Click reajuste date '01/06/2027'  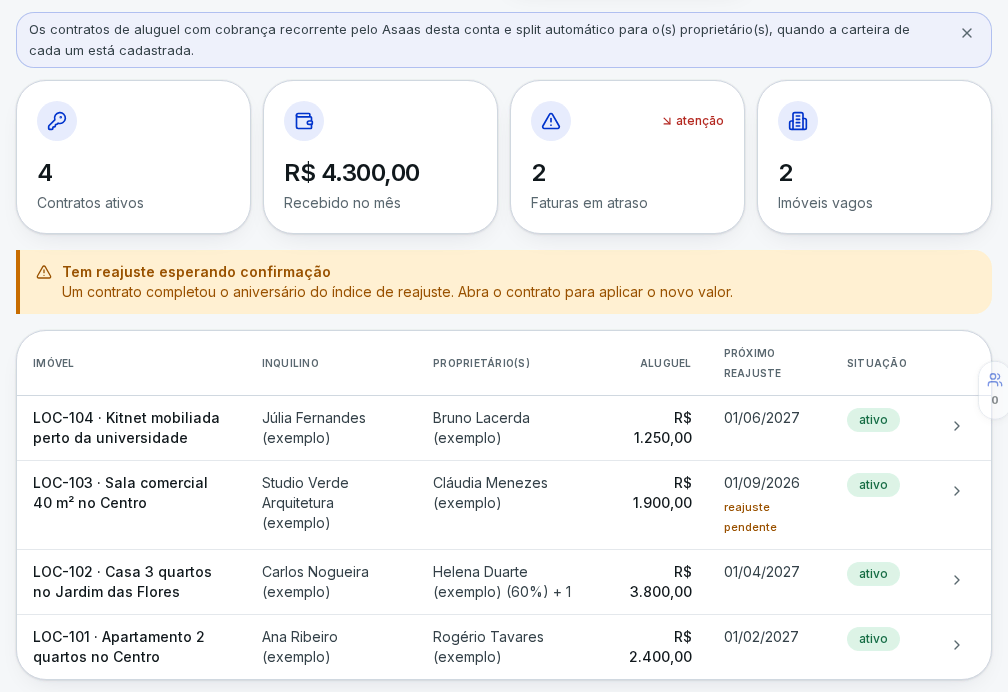pyautogui.click(x=762, y=418)
